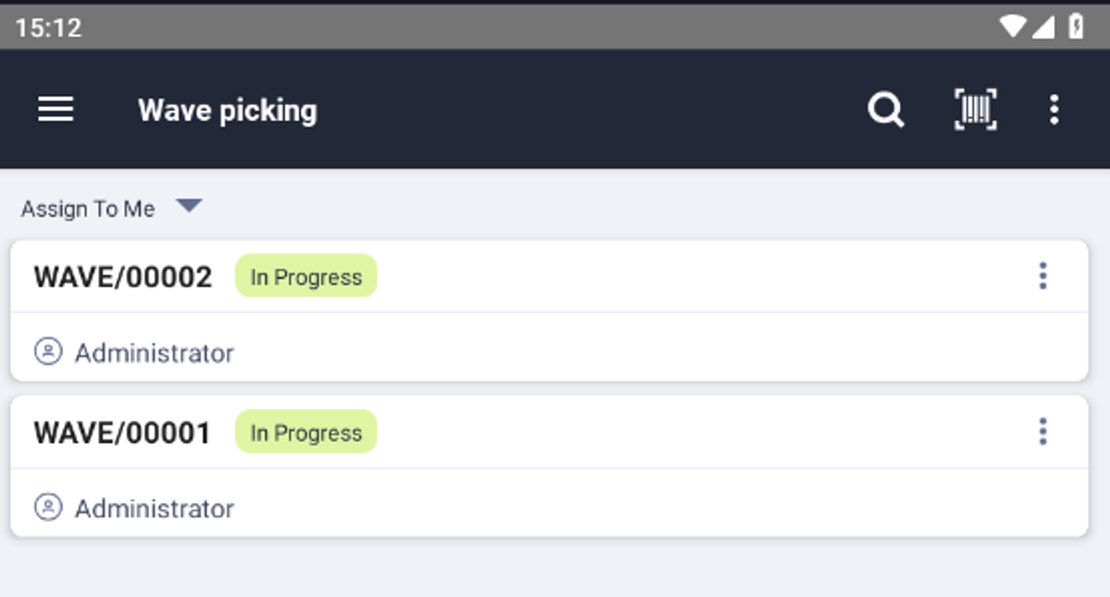Open the hamburger navigation menu
Screen dimensions: 1110x597
[x=55, y=110]
